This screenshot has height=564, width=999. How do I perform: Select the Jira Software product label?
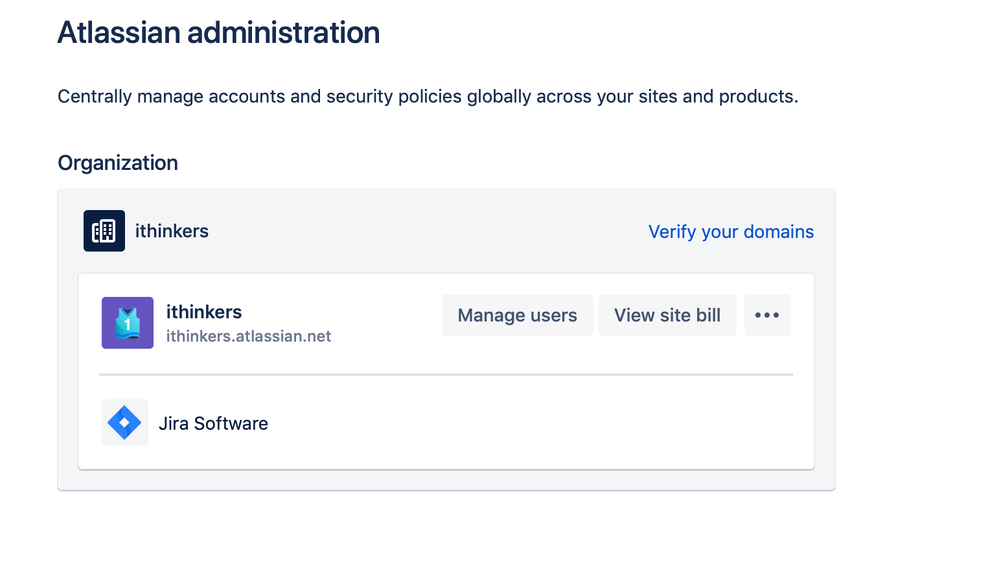[213, 424]
